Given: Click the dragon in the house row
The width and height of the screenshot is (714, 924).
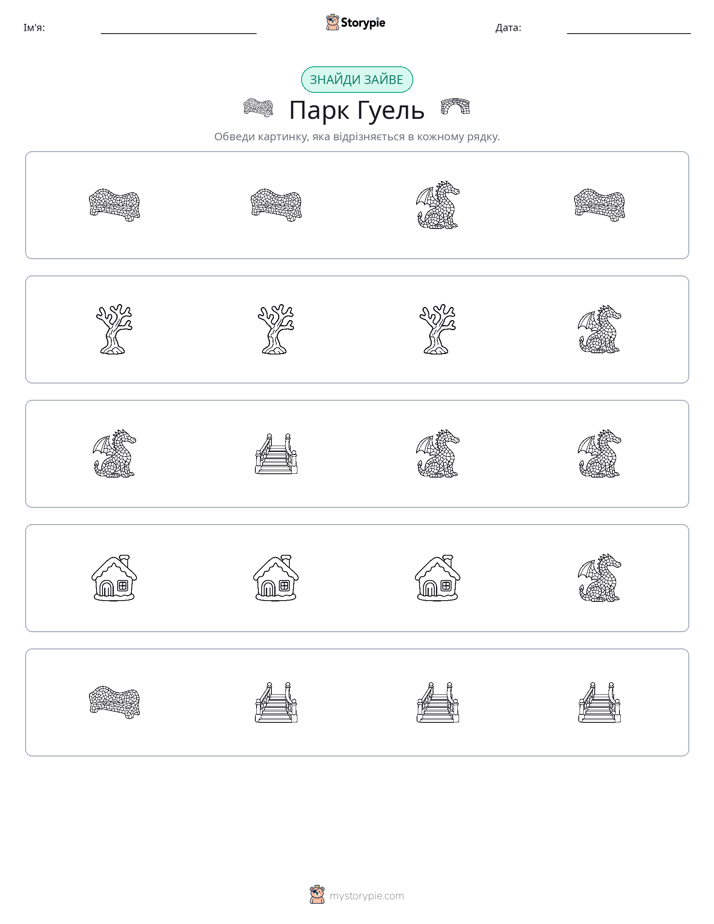Looking at the screenshot, I should pos(599,578).
